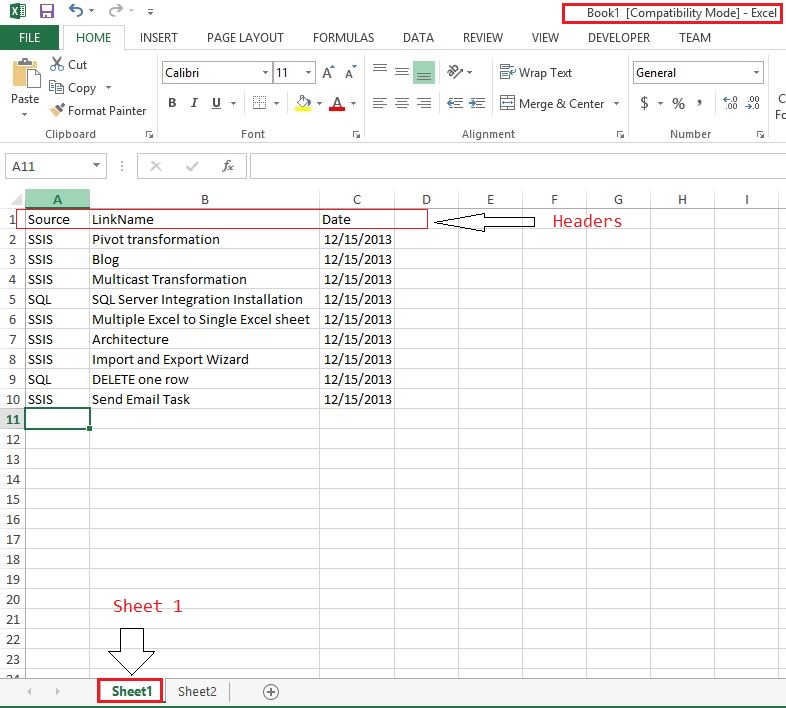This screenshot has height=708, width=786.
Task: Open fill color palette dropdown arrow
Action: [320, 103]
